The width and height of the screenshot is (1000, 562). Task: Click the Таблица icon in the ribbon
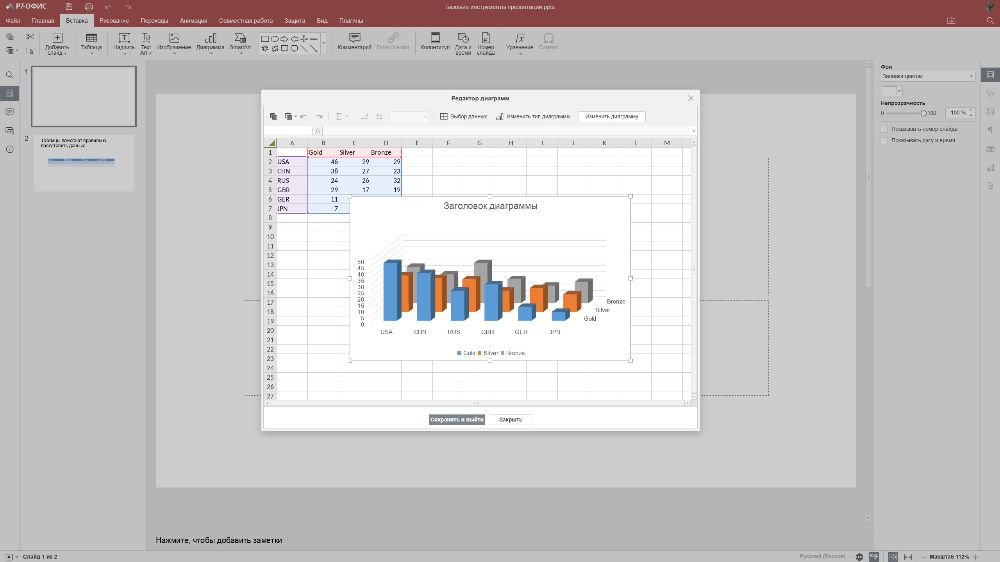point(91,38)
